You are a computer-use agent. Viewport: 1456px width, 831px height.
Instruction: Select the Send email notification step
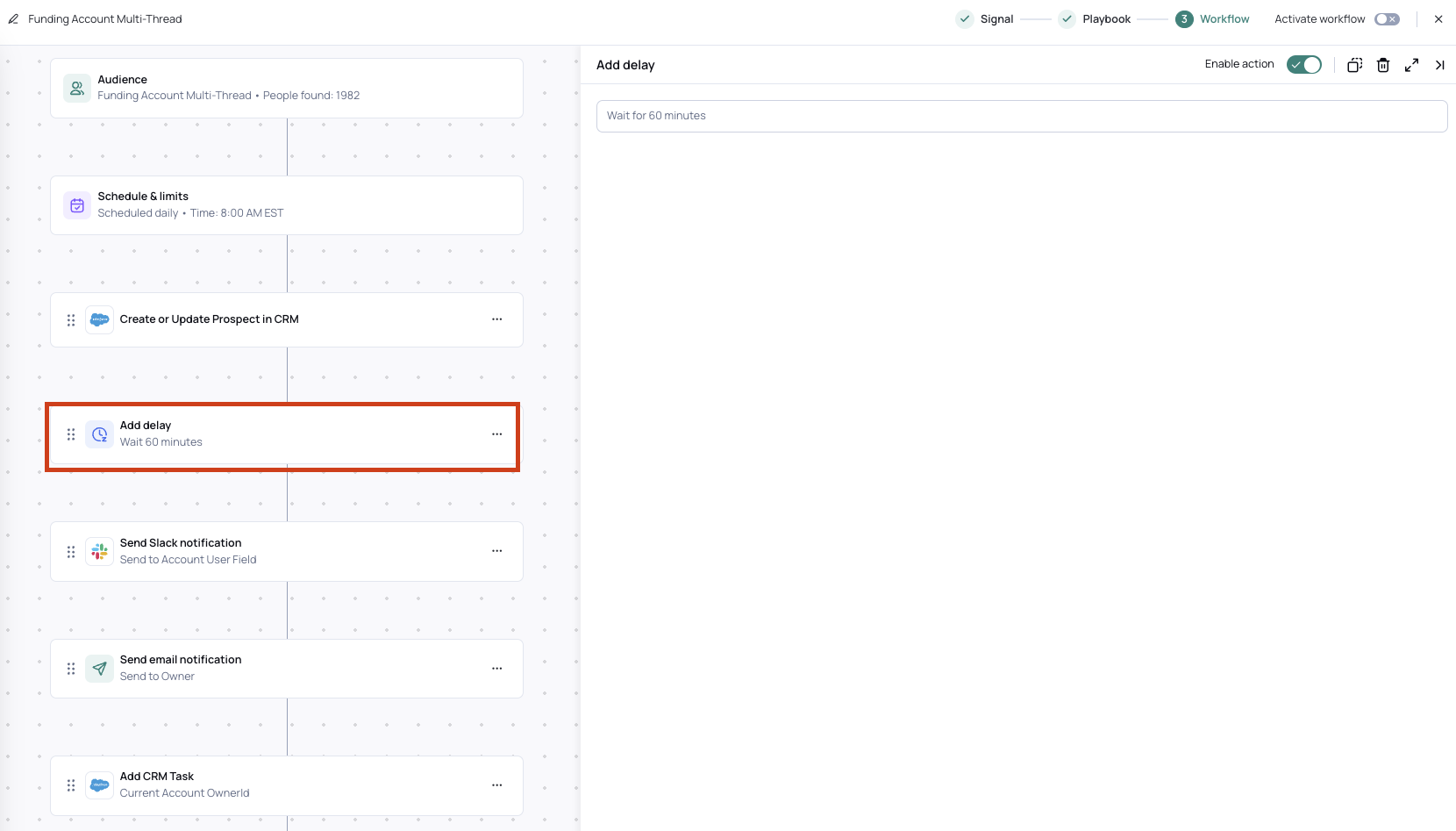coord(287,669)
